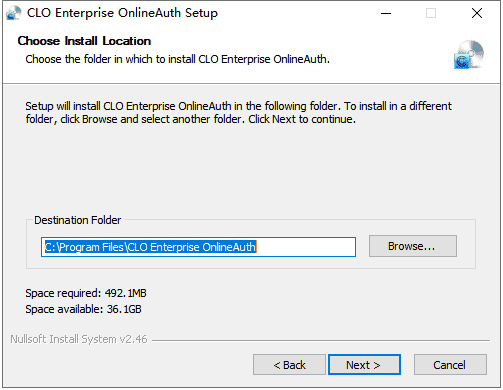Click the Nullsoft Install System v2.46 label
The height and width of the screenshot is (390, 503).
point(79,339)
